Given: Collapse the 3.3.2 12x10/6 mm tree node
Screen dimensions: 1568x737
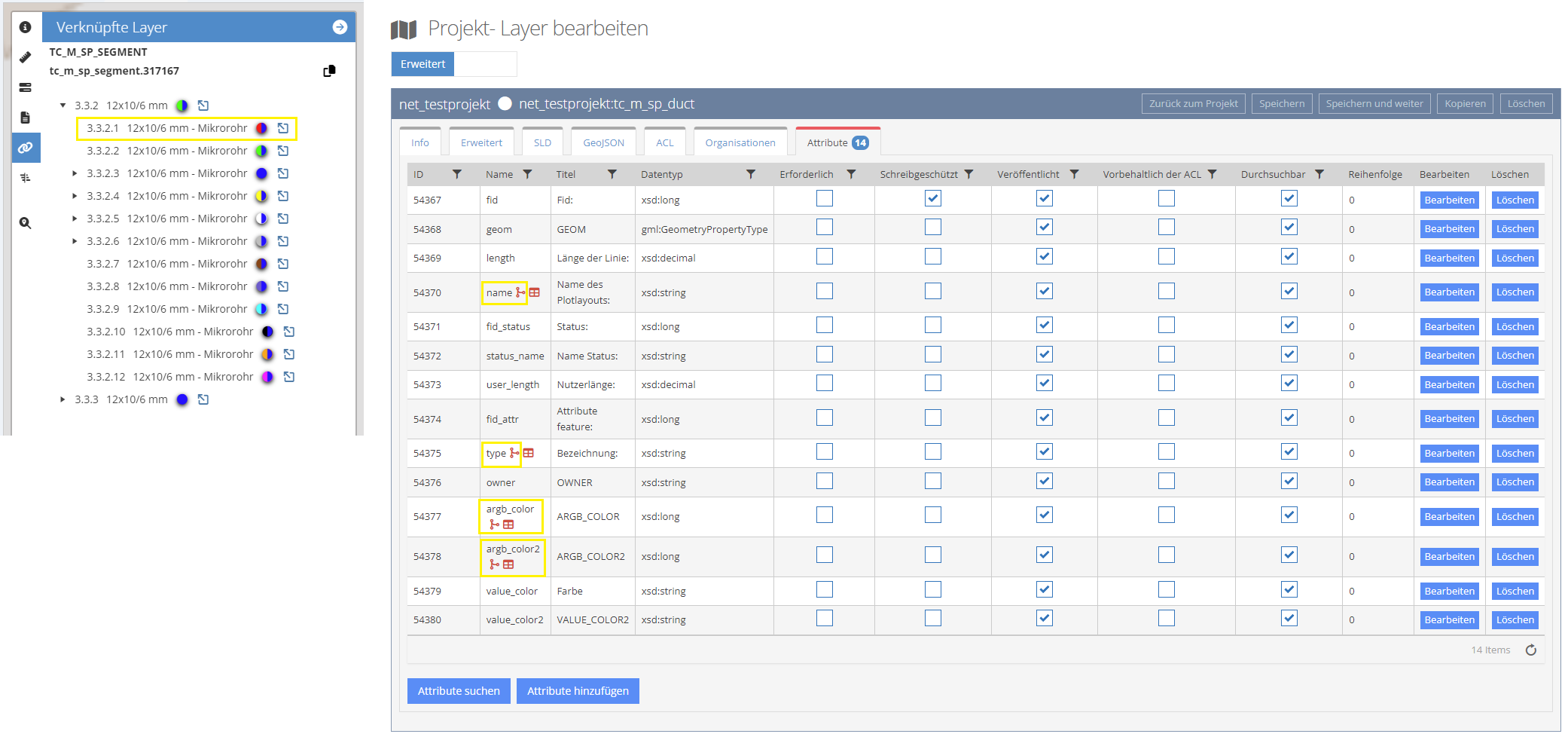Looking at the screenshot, I should click(x=63, y=106).
